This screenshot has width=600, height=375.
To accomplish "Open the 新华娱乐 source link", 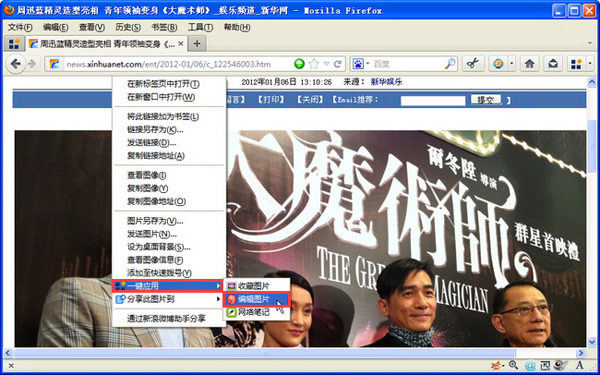I will pos(386,82).
